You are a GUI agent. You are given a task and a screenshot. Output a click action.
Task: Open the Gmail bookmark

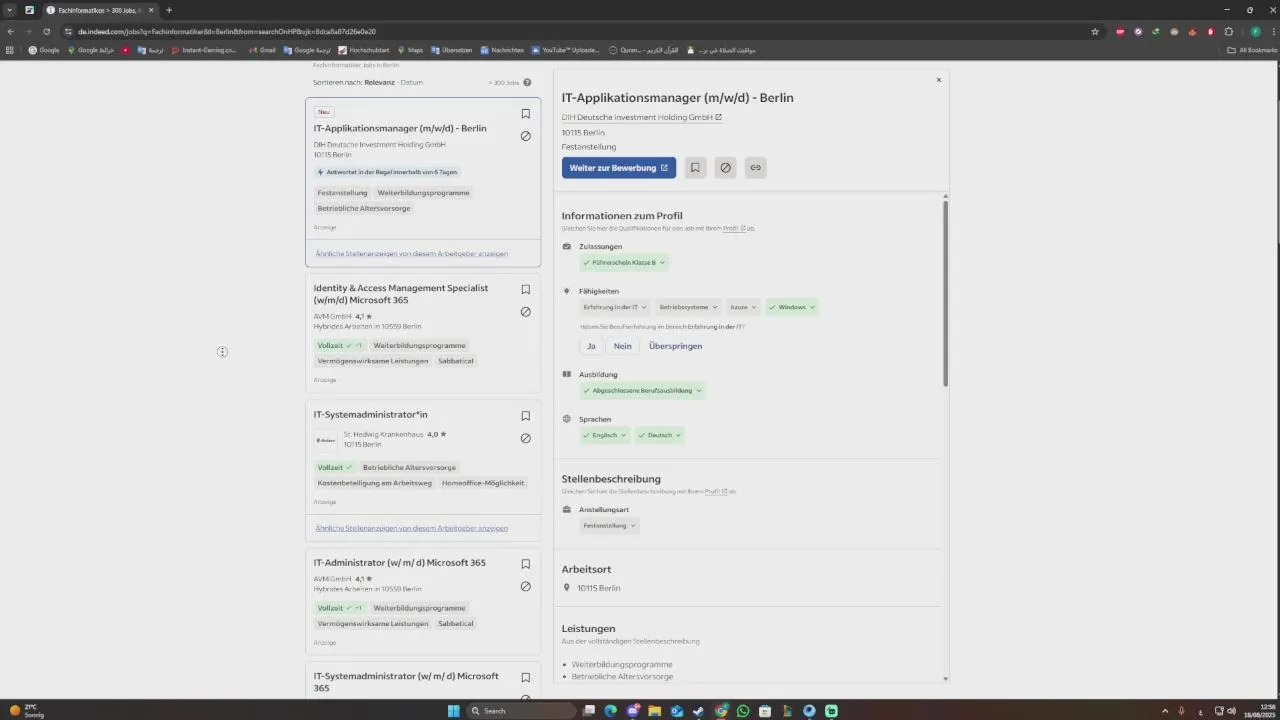[263, 50]
